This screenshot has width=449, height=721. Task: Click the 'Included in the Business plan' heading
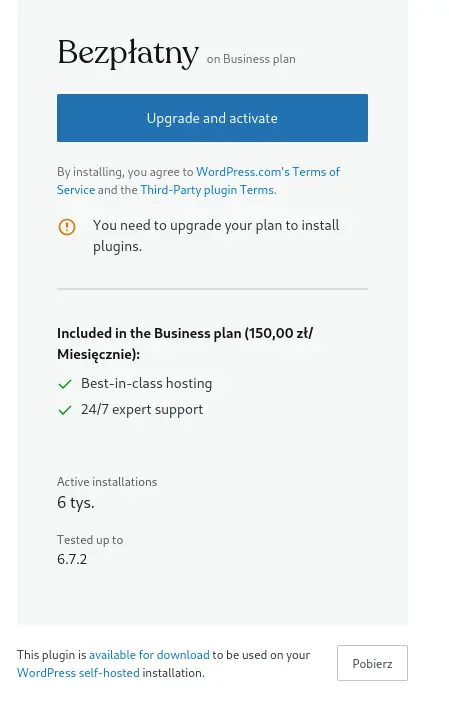point(184,343)
